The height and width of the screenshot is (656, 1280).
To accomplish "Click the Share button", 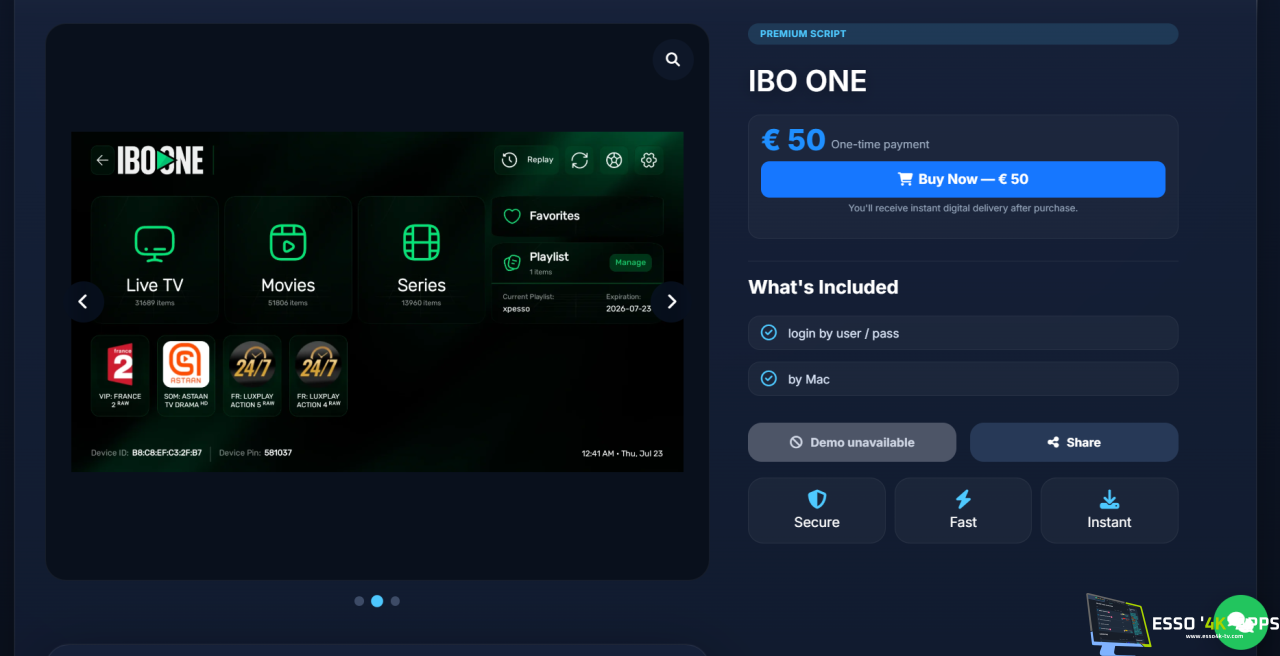I will 1074,442.
